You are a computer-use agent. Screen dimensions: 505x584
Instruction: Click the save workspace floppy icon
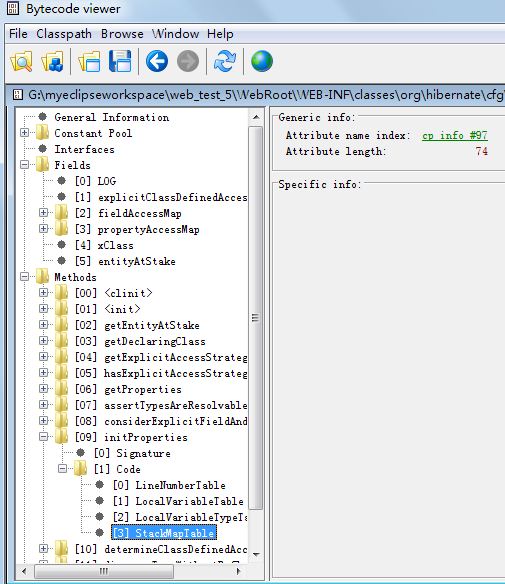[x=120, y=61]
